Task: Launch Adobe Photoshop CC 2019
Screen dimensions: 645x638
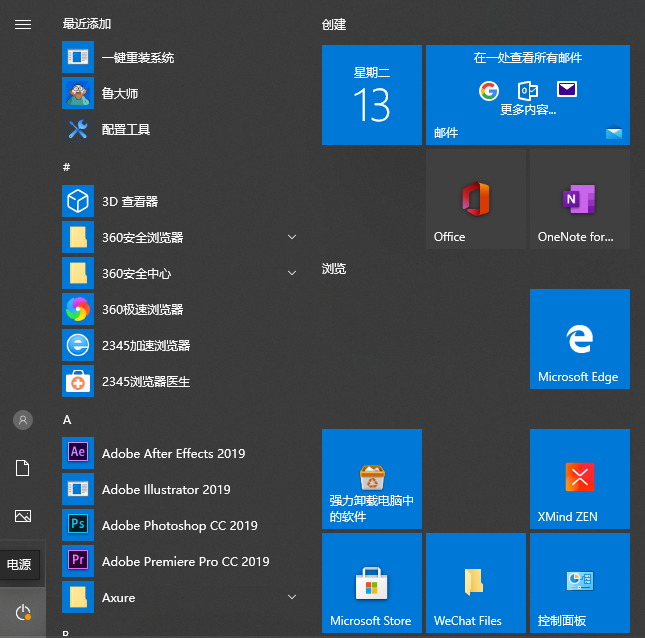Action: (179, 526)
